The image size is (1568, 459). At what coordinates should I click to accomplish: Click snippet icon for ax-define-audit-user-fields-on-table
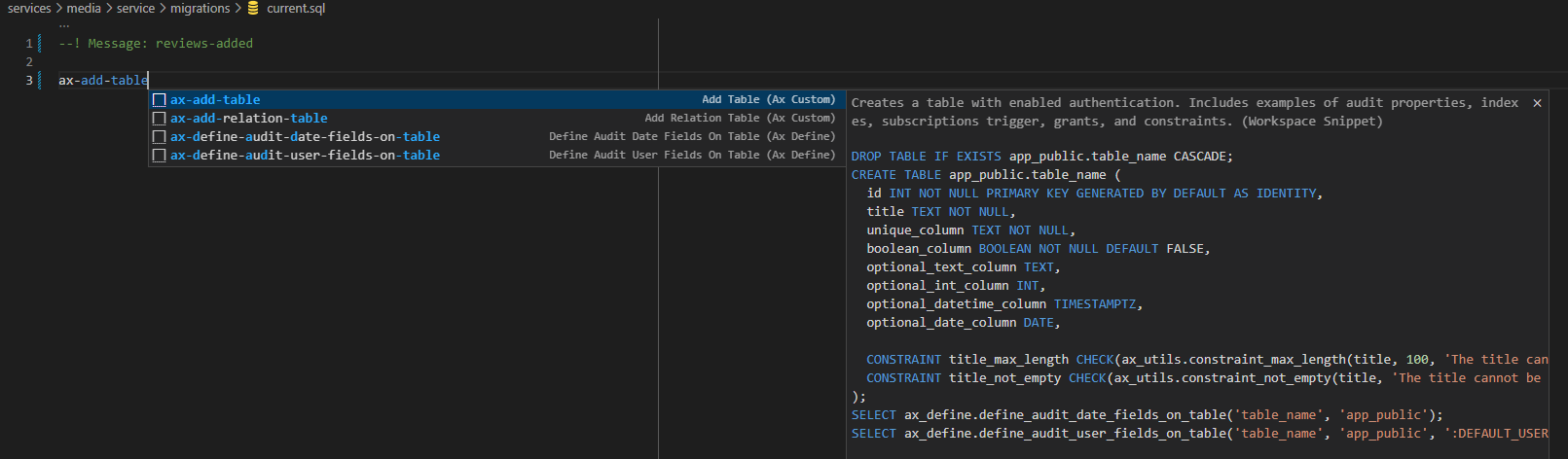[x=160, y=156]
